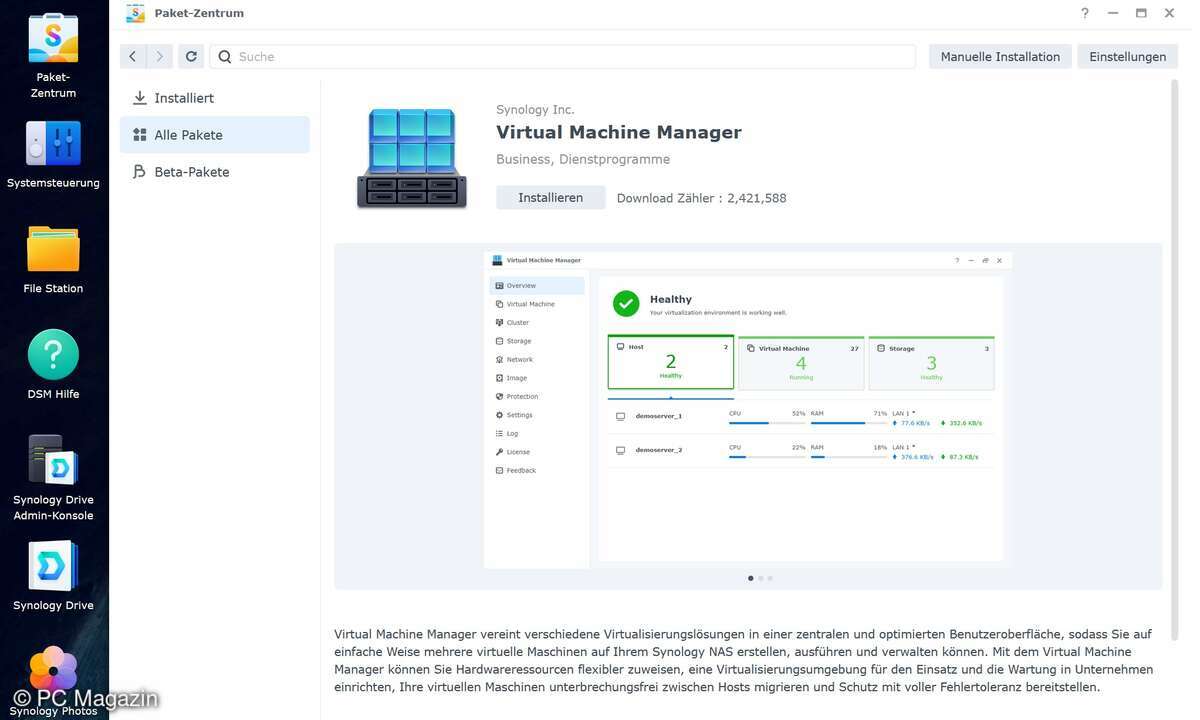Minimize the Paket-Zentrum window
Image resolution: width=1200 pixels, height=720 pixels.
1113,13
